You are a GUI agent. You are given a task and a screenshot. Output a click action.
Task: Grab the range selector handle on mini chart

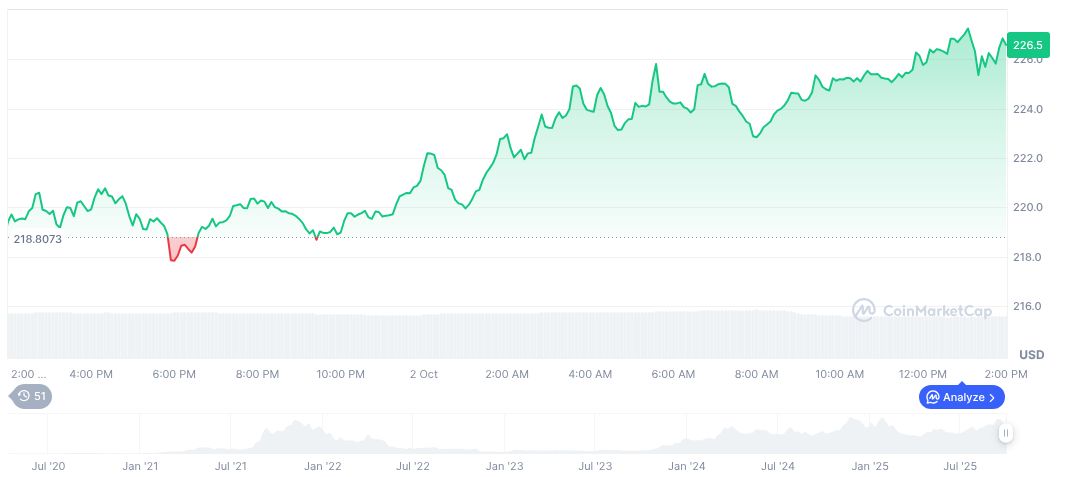(x=1005, y=433)
